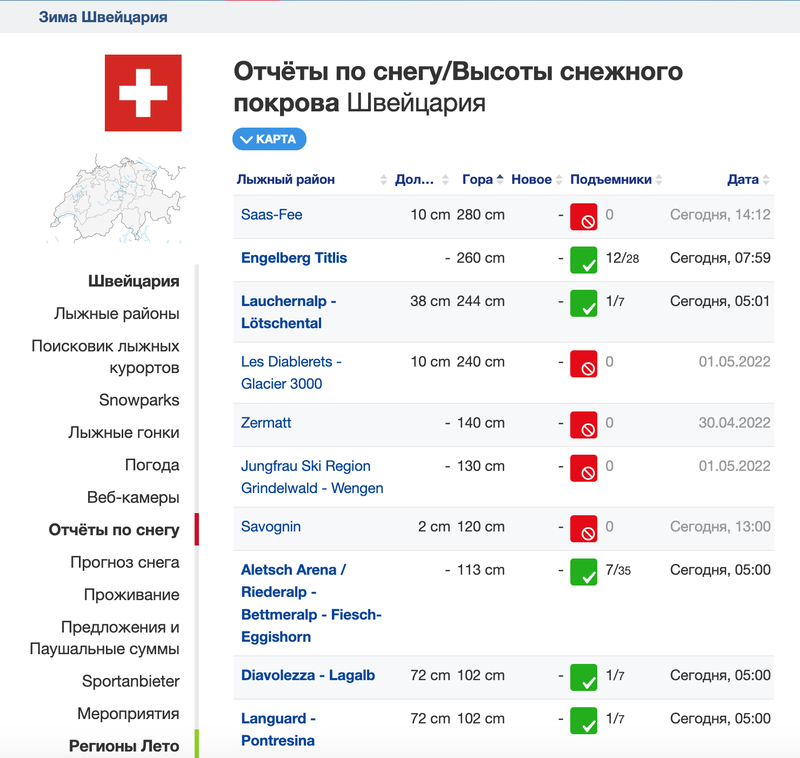Click the 7/35 lifts value

point(618,570)
